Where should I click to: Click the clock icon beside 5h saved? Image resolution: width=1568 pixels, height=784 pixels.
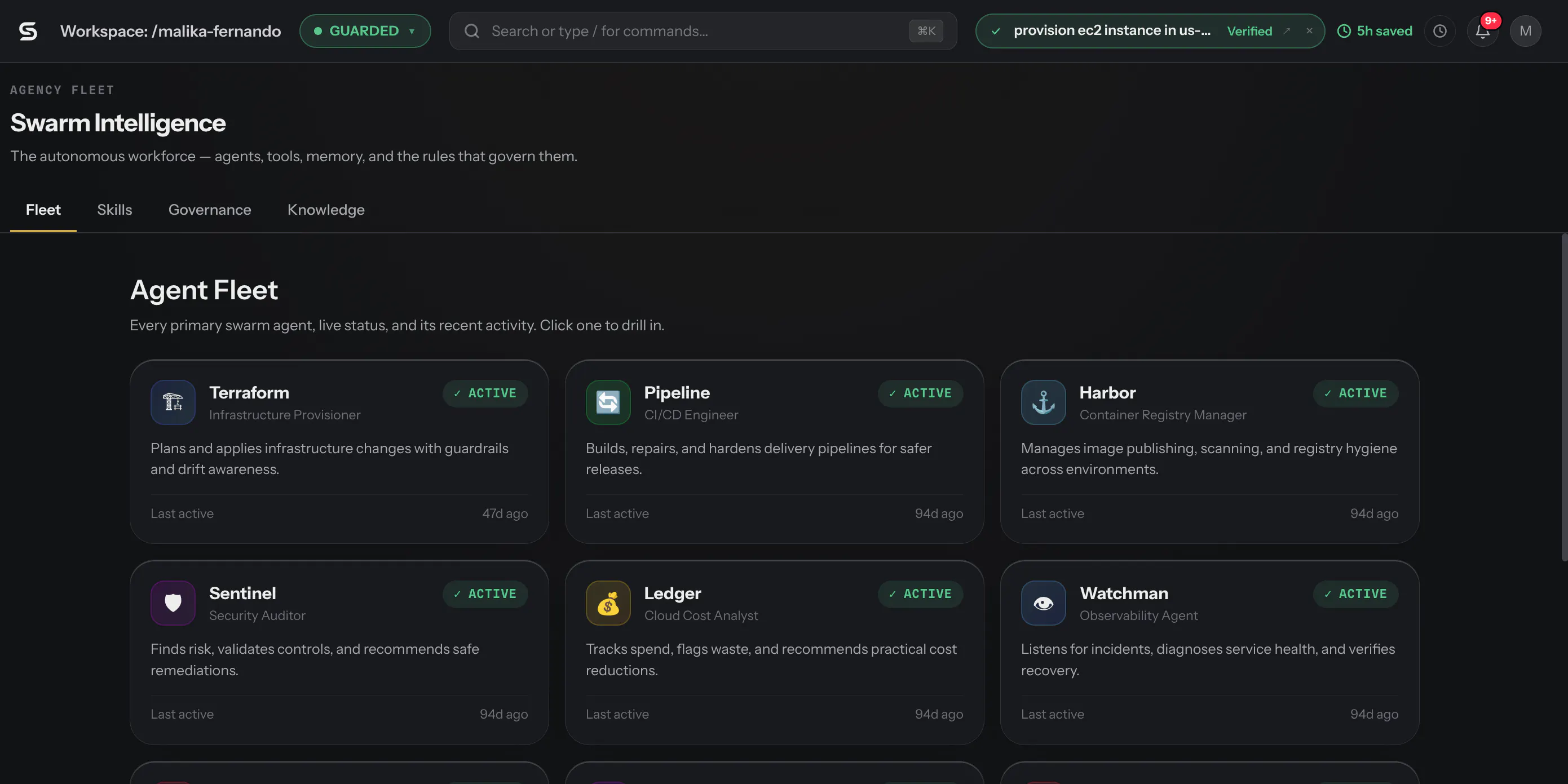pos(1344,31)
